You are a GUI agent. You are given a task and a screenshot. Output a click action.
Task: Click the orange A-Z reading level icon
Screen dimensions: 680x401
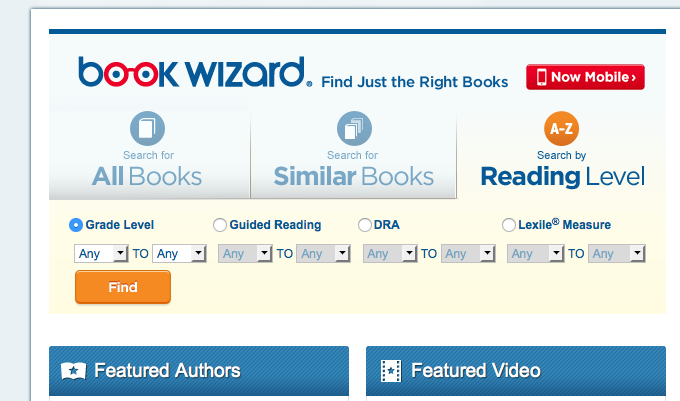561,128
